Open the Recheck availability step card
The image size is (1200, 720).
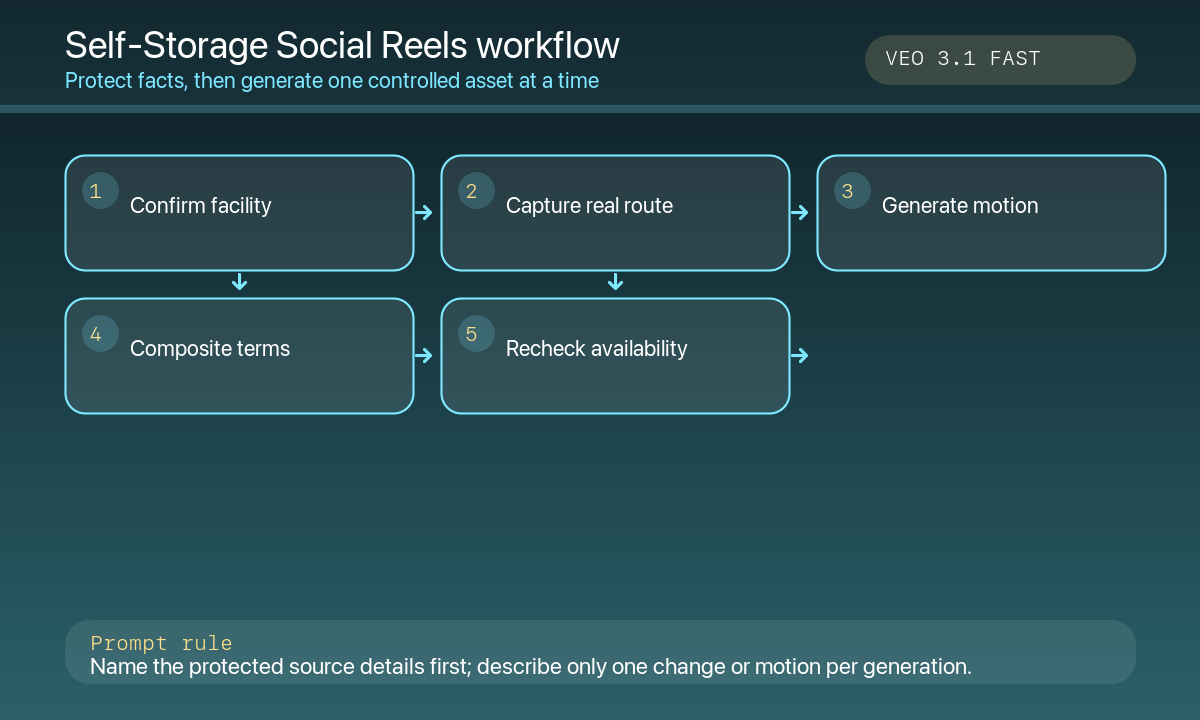point(615,356)
